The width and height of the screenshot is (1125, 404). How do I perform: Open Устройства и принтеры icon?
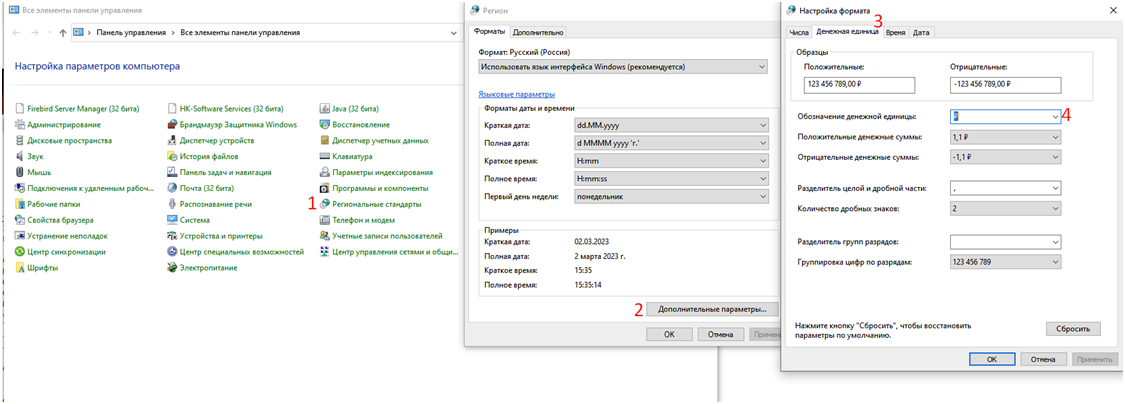point(172,236)
